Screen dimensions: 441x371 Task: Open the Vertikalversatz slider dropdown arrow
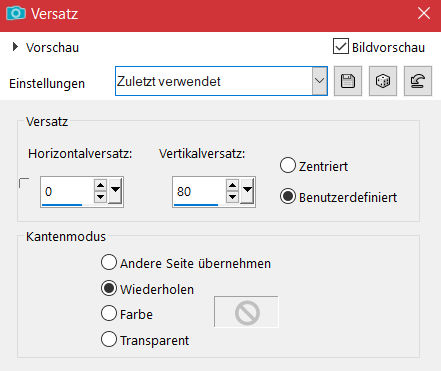247,190
